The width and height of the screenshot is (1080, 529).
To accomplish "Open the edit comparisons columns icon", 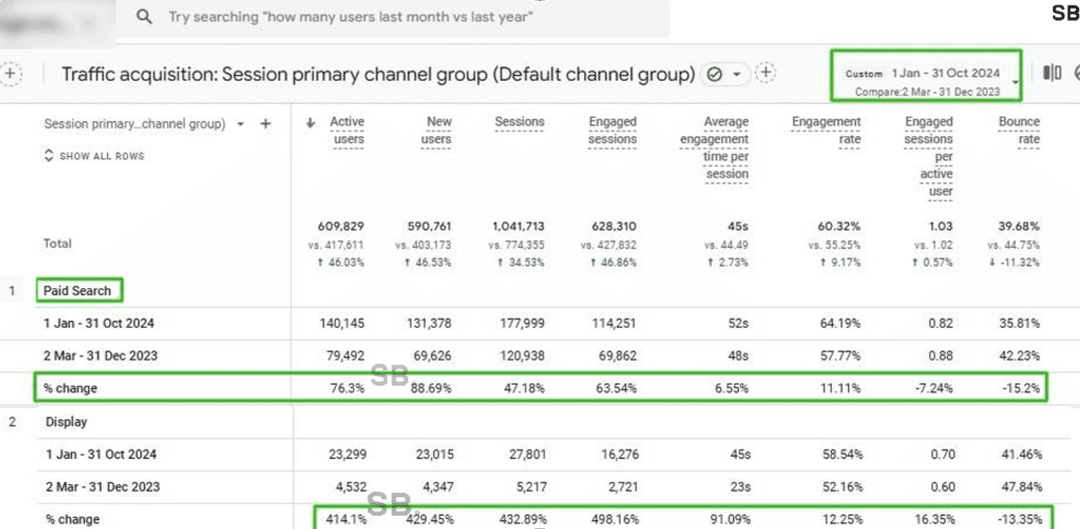I will (1051, 73).
